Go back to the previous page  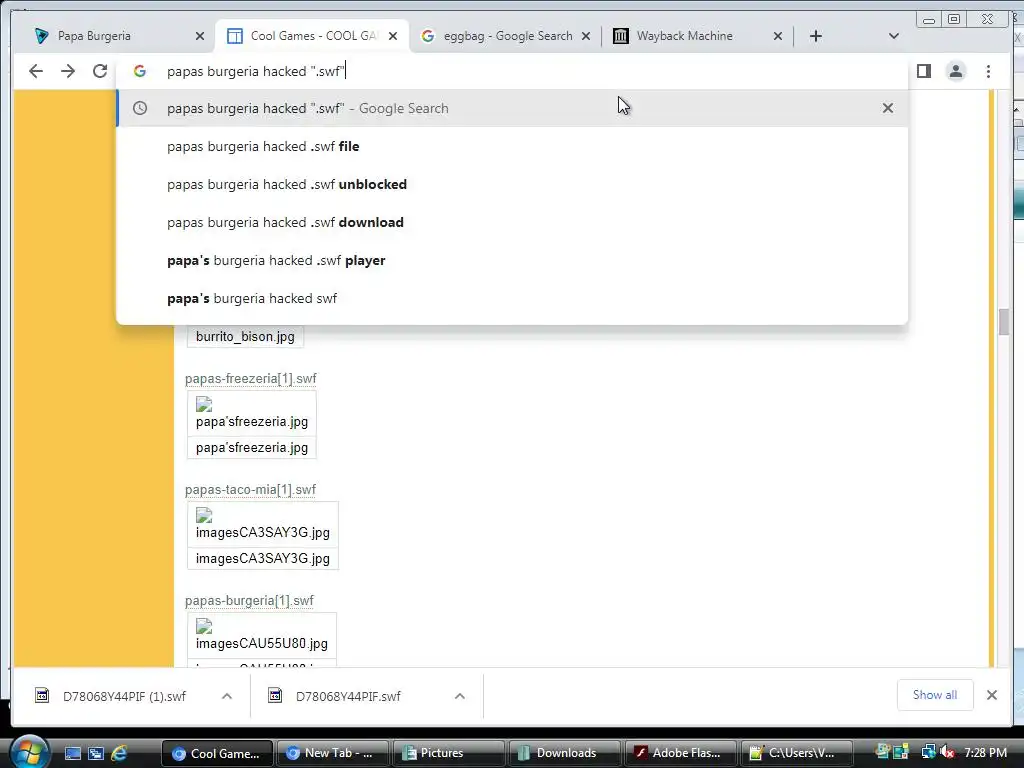pyautogui.click(x=36, y=71)
